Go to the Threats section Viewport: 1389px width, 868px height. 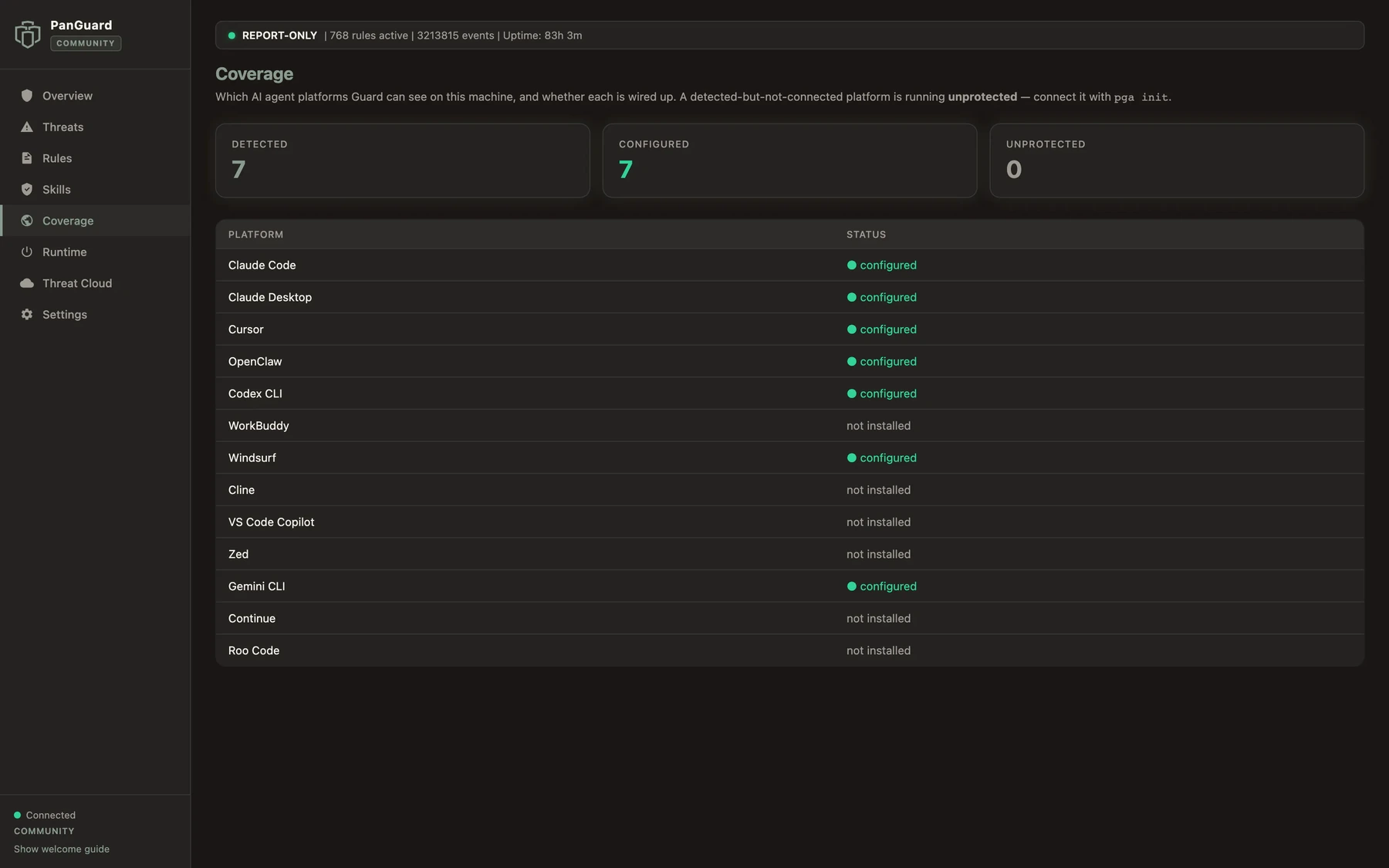96,127
